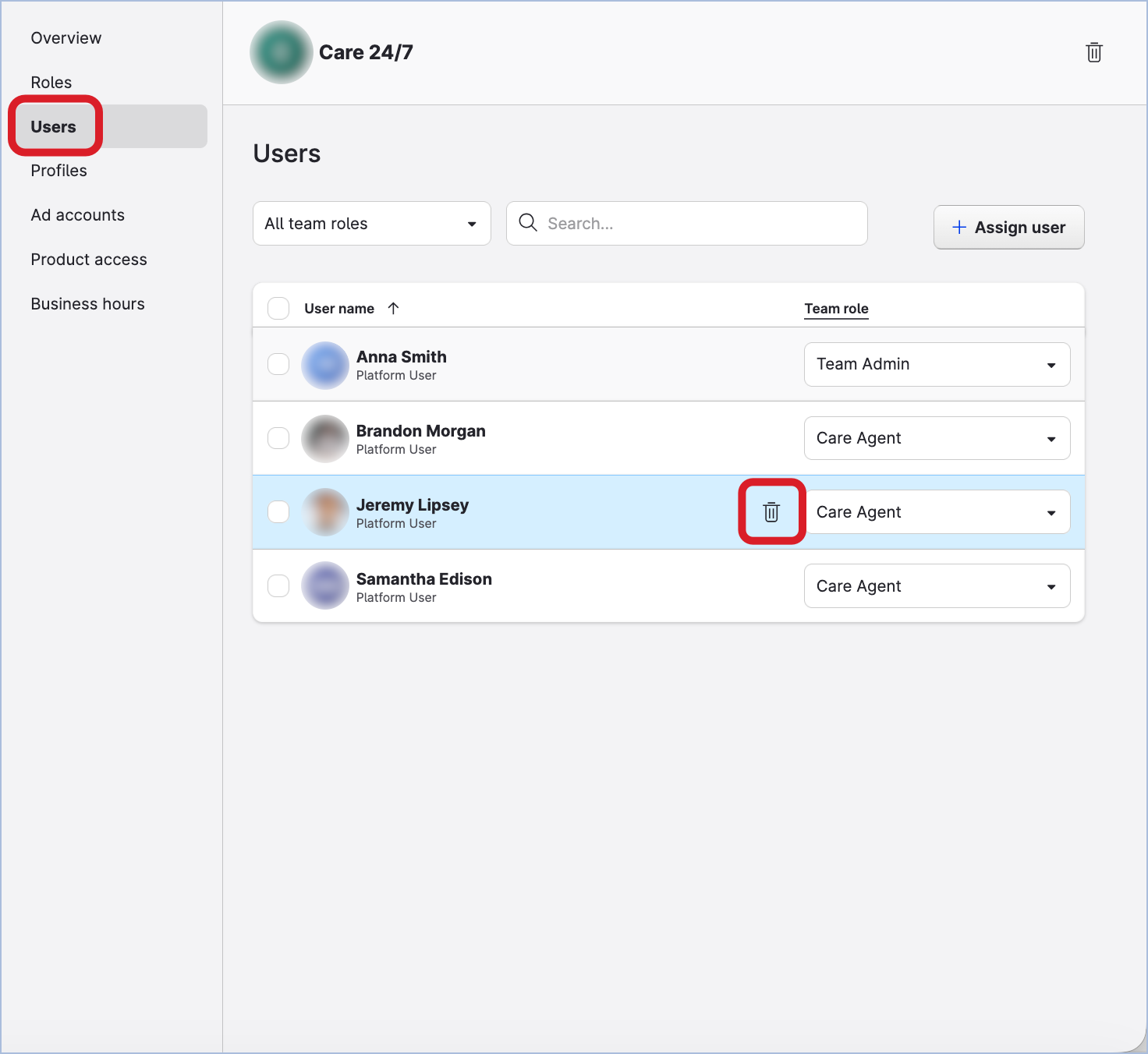This screenshot has height=1054, width=1148.
Task: Open Product access in the sidebar
Action: coord(89,260)
